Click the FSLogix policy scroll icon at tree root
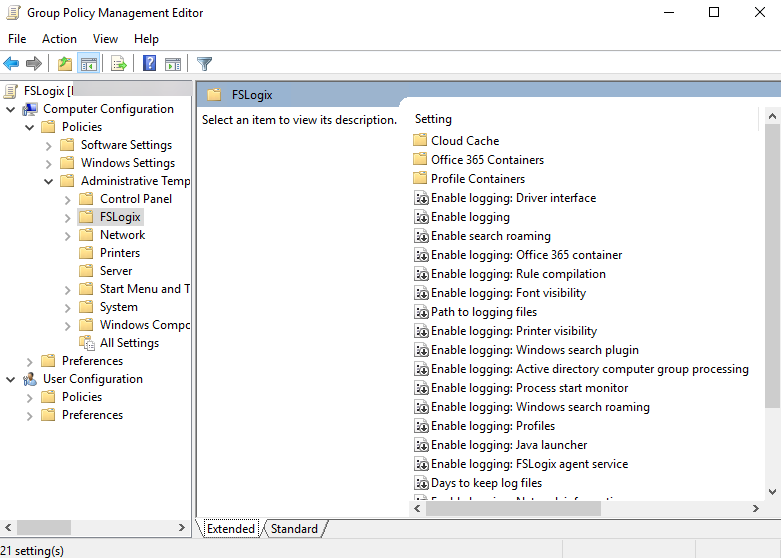 [x=10, y=91]
